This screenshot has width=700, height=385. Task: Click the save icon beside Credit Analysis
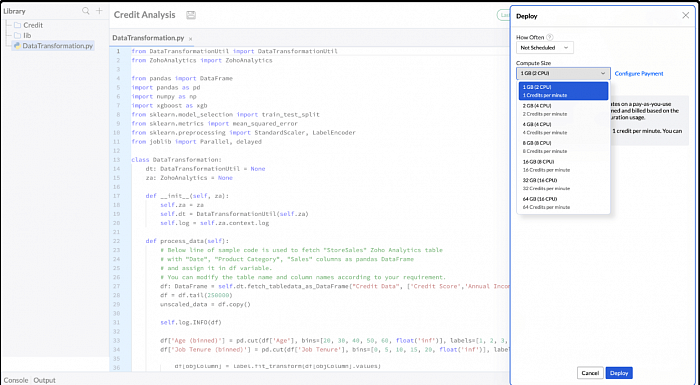tap(191, 15)
